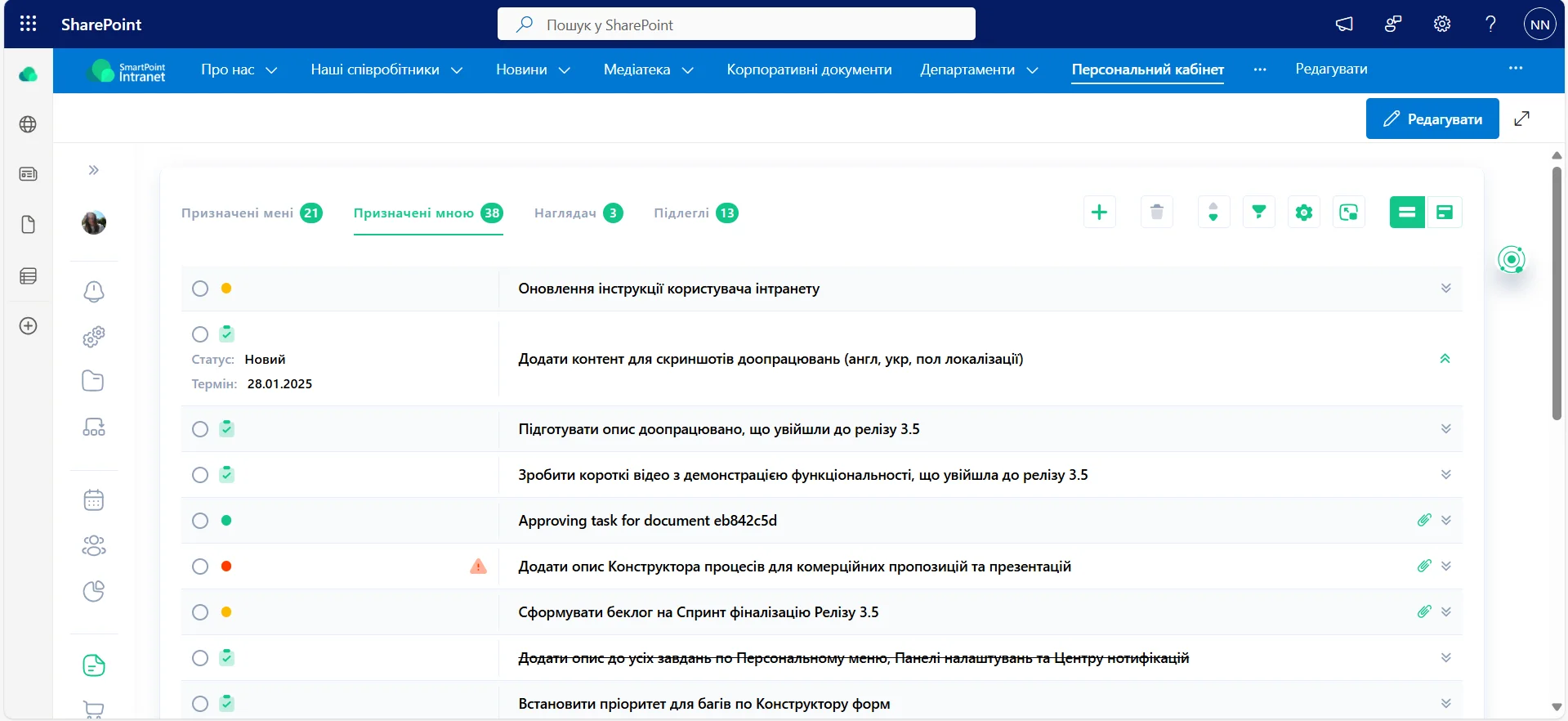
Task: Open the calendar icon in sidebar
Action: click(x=94, y=499)
